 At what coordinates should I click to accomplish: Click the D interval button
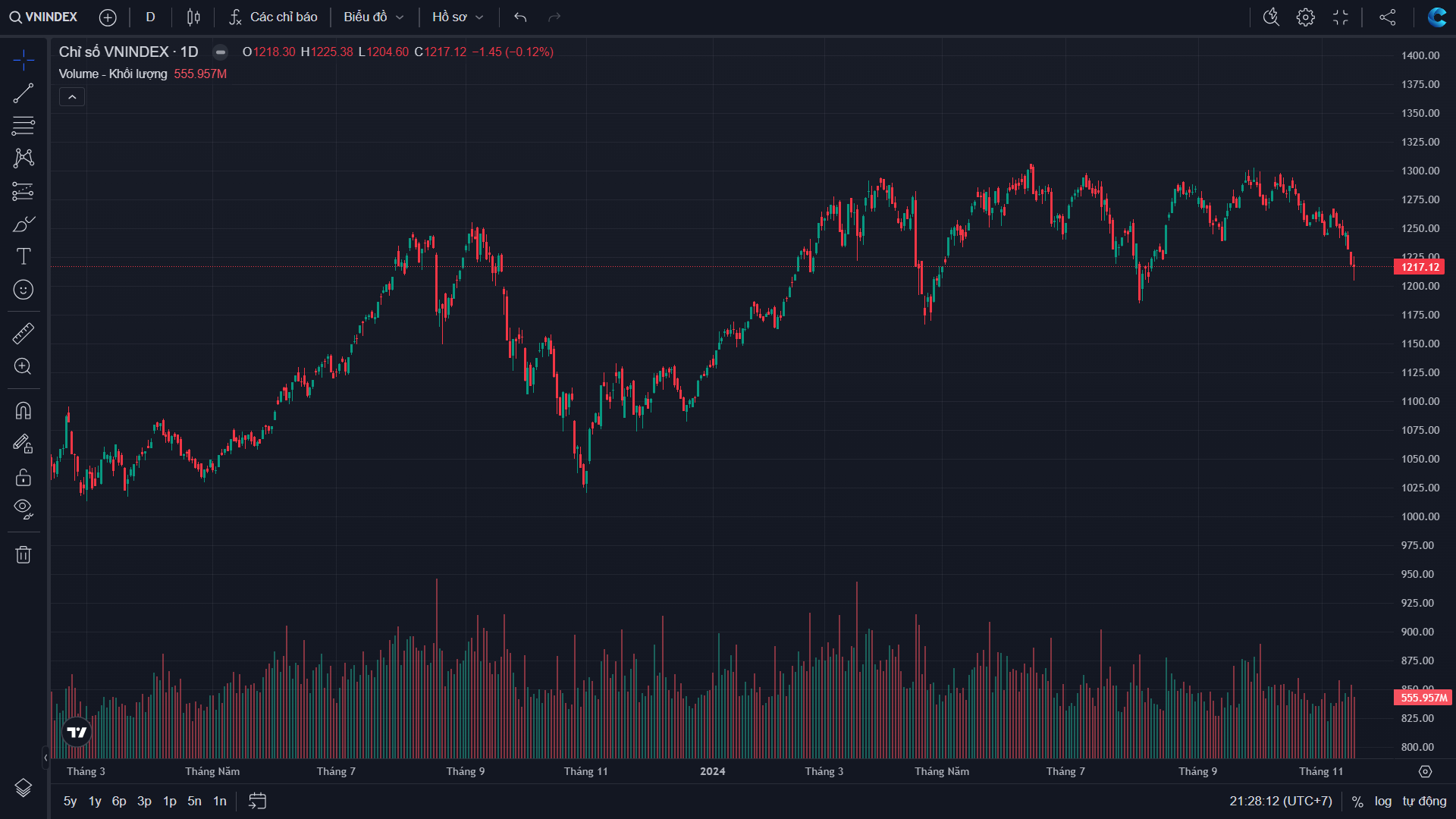(x=150, y=17)
